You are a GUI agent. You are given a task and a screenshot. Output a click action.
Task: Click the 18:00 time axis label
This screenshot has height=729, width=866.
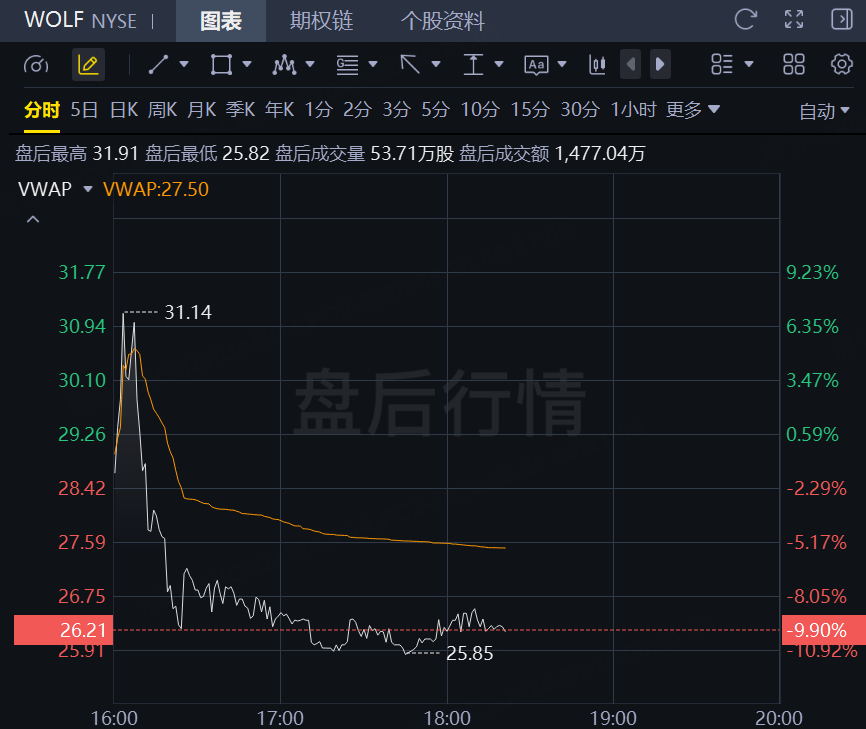pyautogui.click(x=447, y=718)
